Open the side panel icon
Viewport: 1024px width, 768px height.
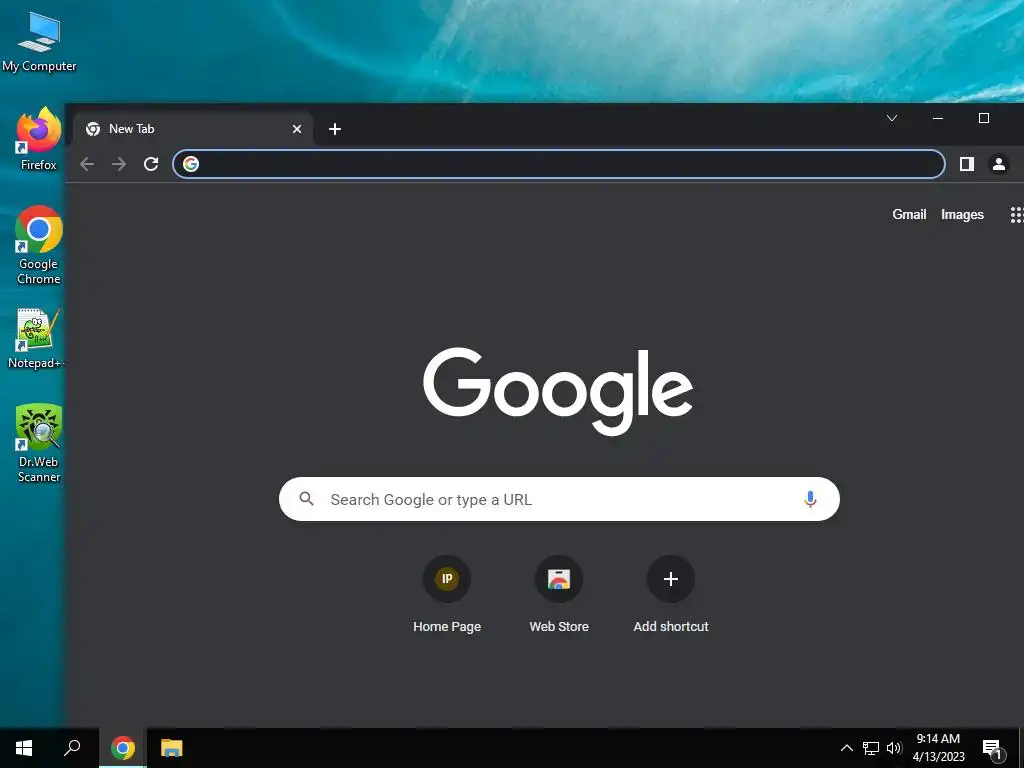pos(967,164)
